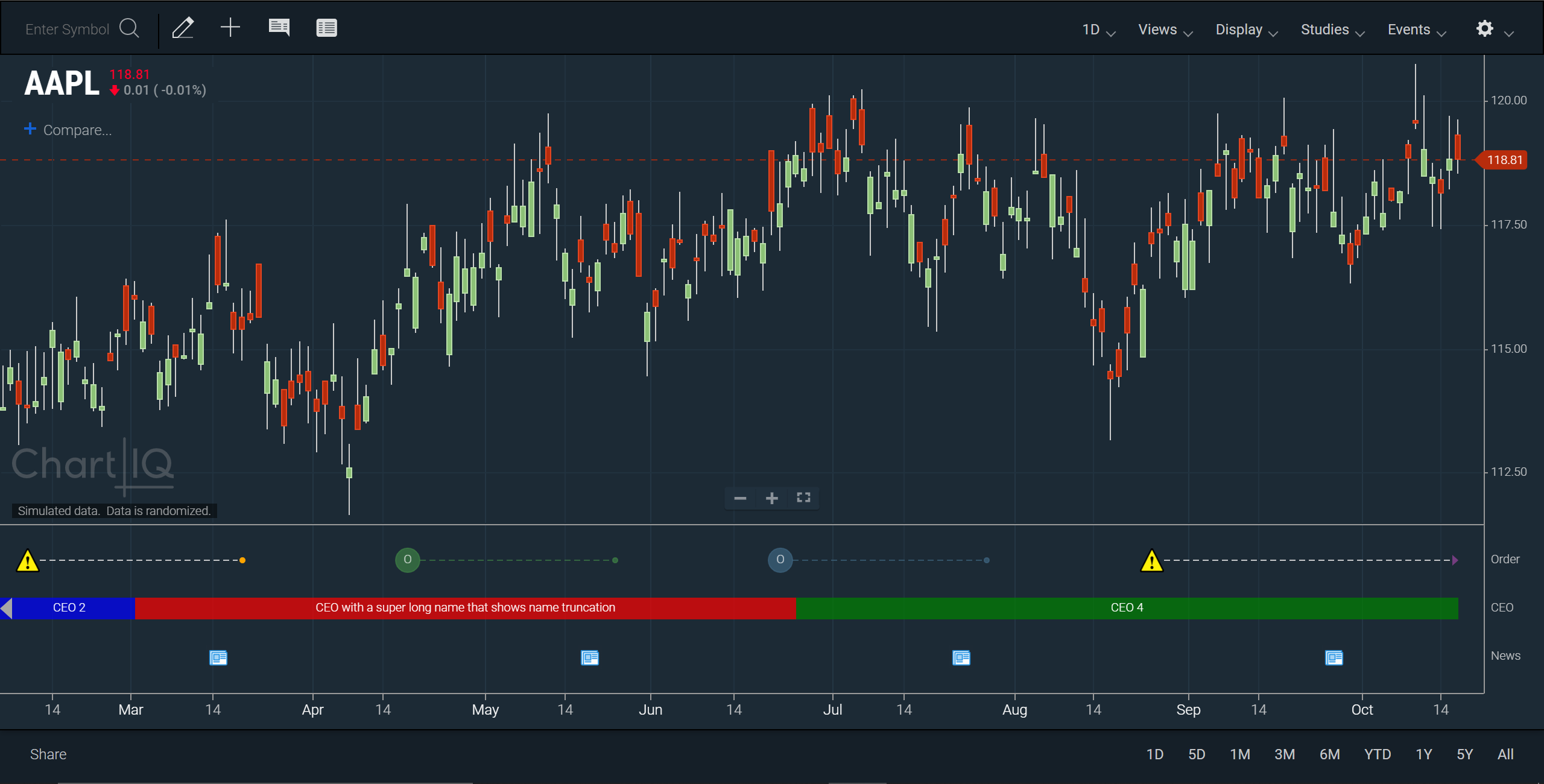Select the 1M range

click(x=1240, y=754)
